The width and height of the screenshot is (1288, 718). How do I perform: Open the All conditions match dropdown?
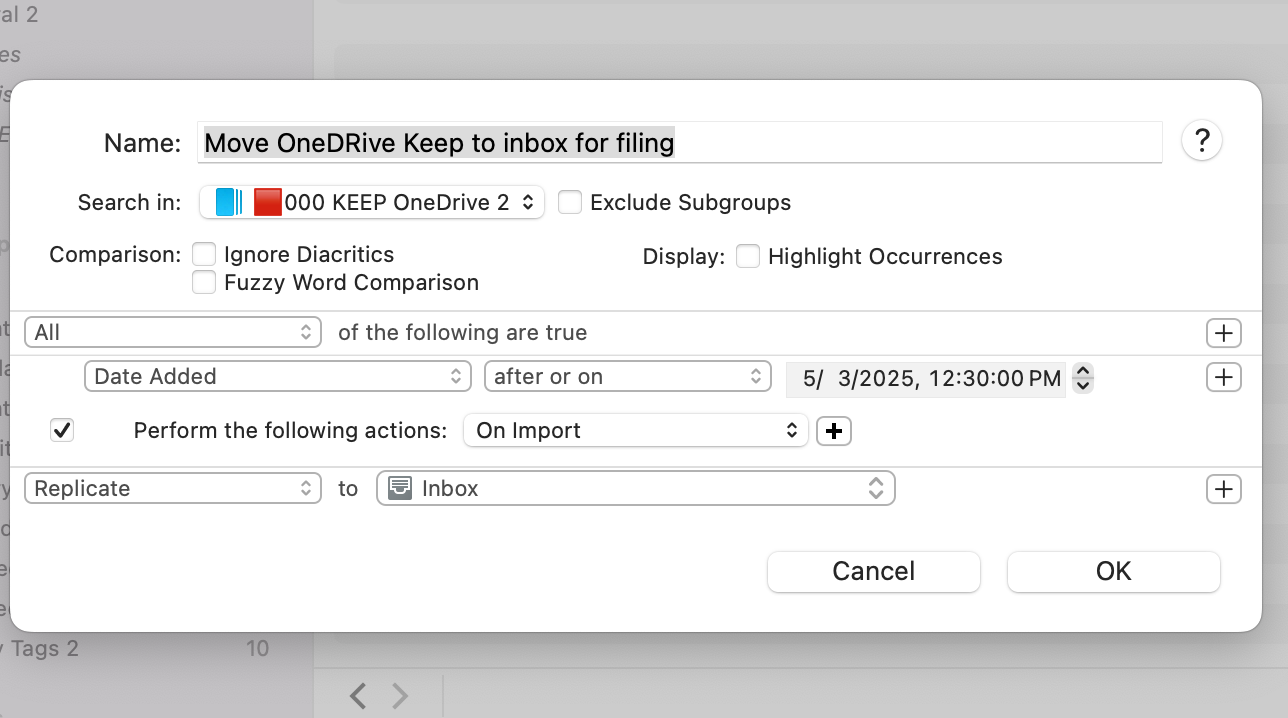[173, 333]
